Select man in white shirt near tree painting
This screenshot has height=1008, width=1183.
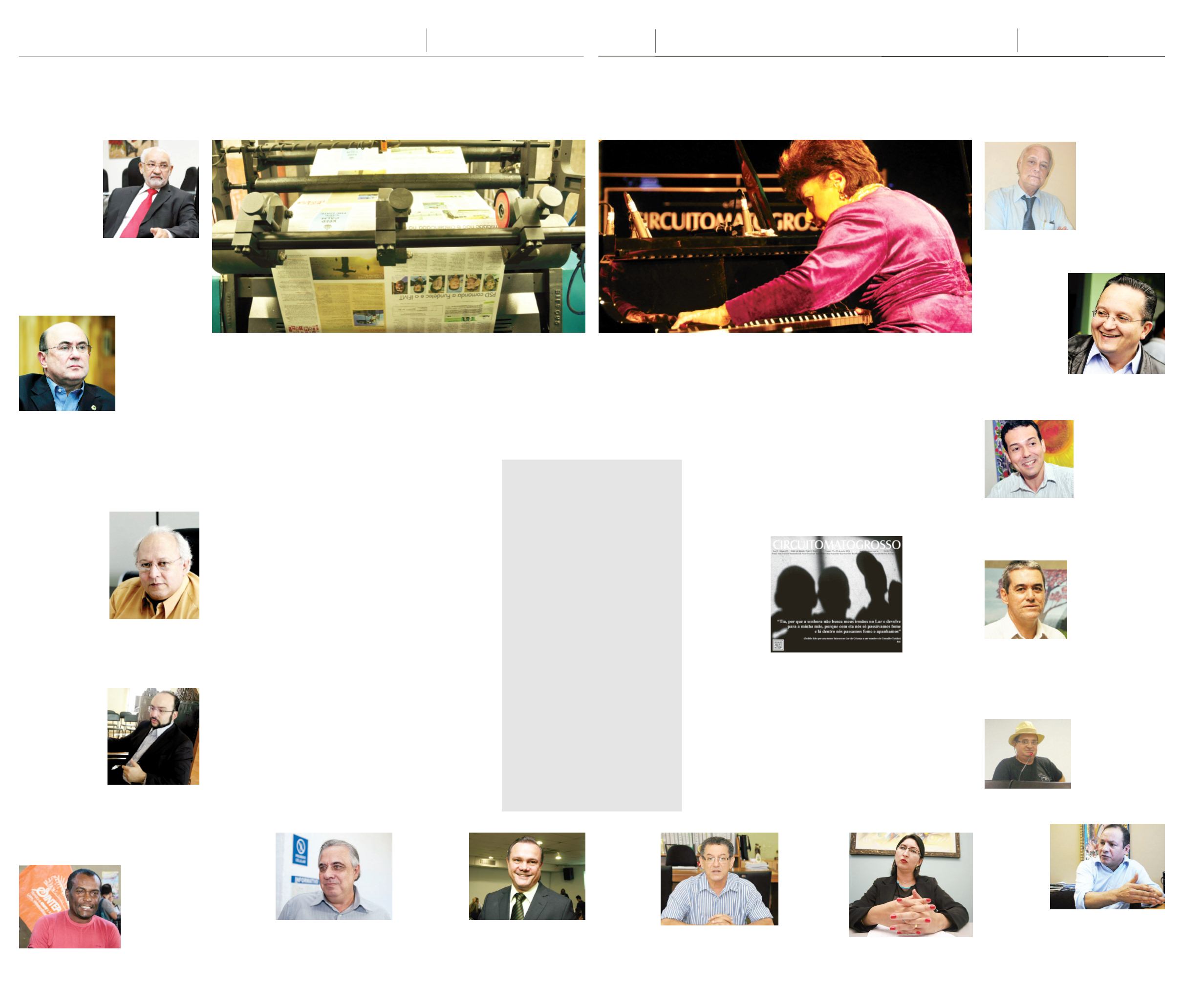tap(1026, 600)
